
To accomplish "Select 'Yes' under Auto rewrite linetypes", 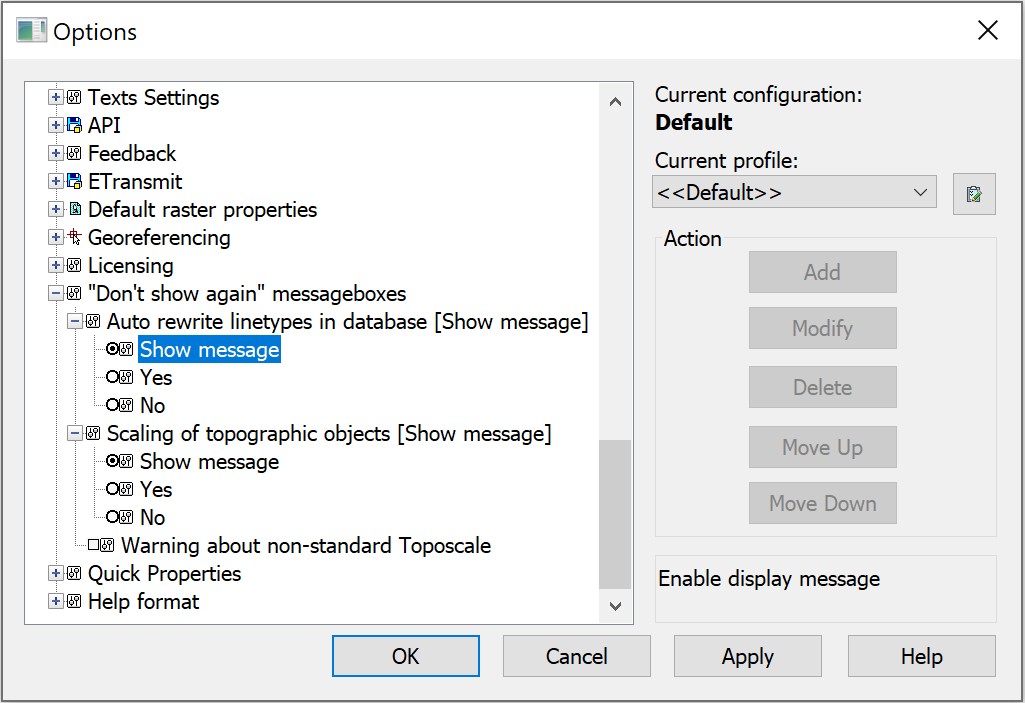I will tap(112, 378).
